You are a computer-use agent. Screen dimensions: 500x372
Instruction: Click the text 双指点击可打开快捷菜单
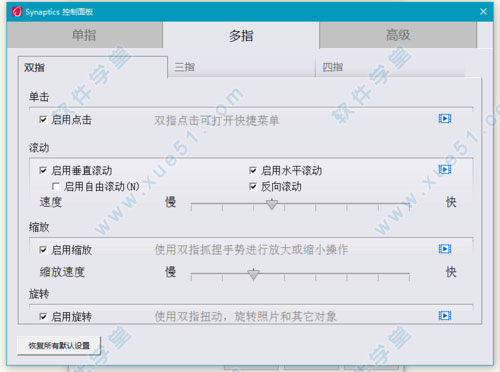[x=217, y=120]
